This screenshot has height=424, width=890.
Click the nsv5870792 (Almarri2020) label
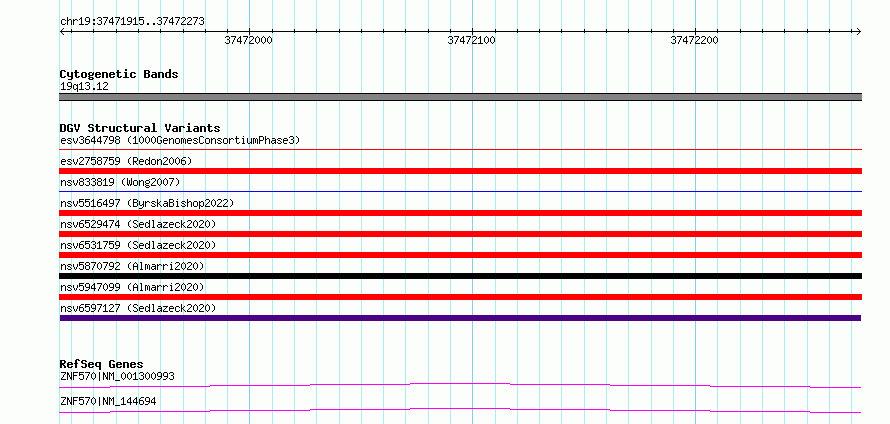click(132, 266)
